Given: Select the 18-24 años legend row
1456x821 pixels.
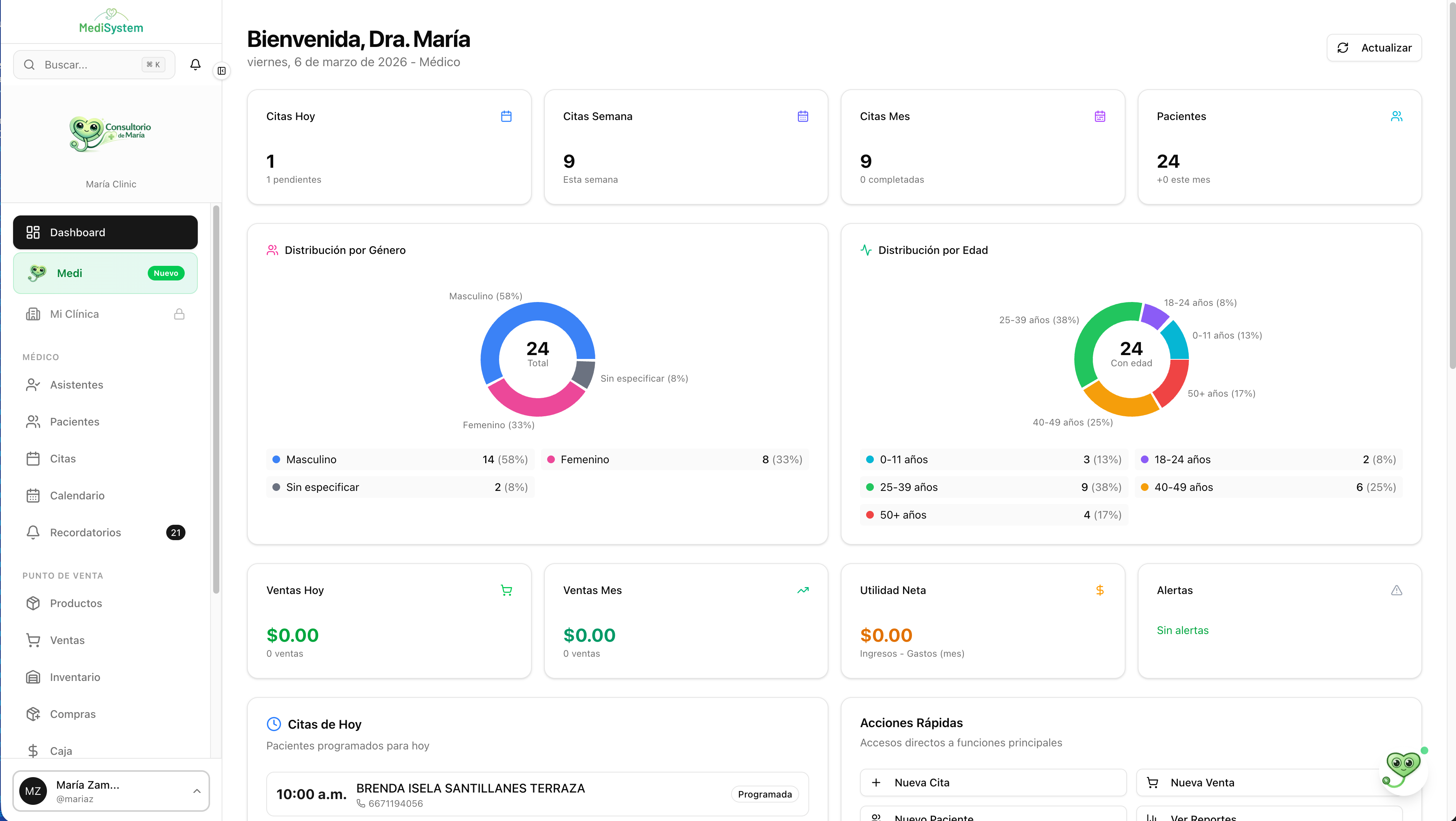Looking at the screenshot, I should tap(1268, 459).
